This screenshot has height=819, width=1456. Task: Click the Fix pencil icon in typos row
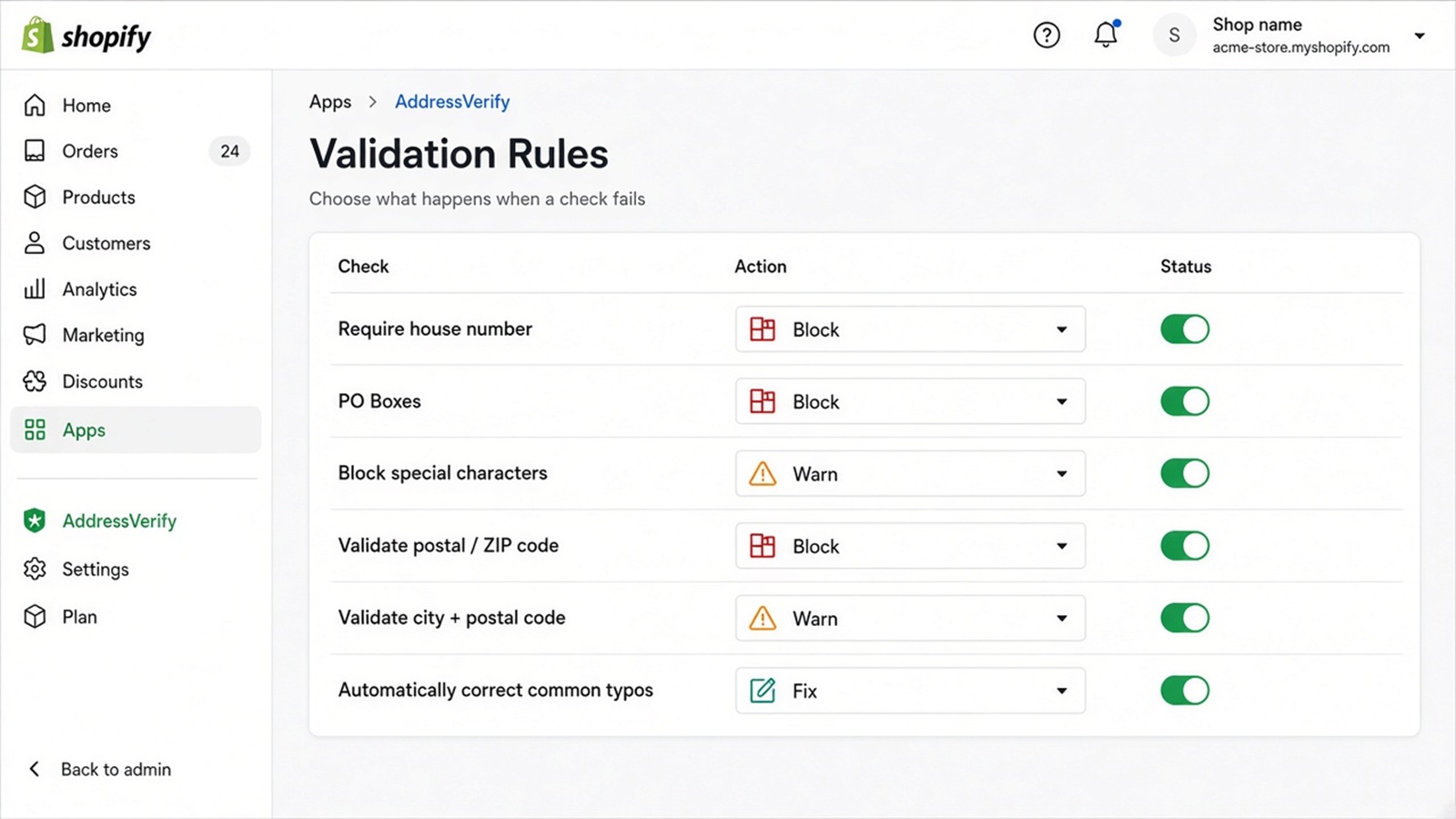(x=763, y=691)
